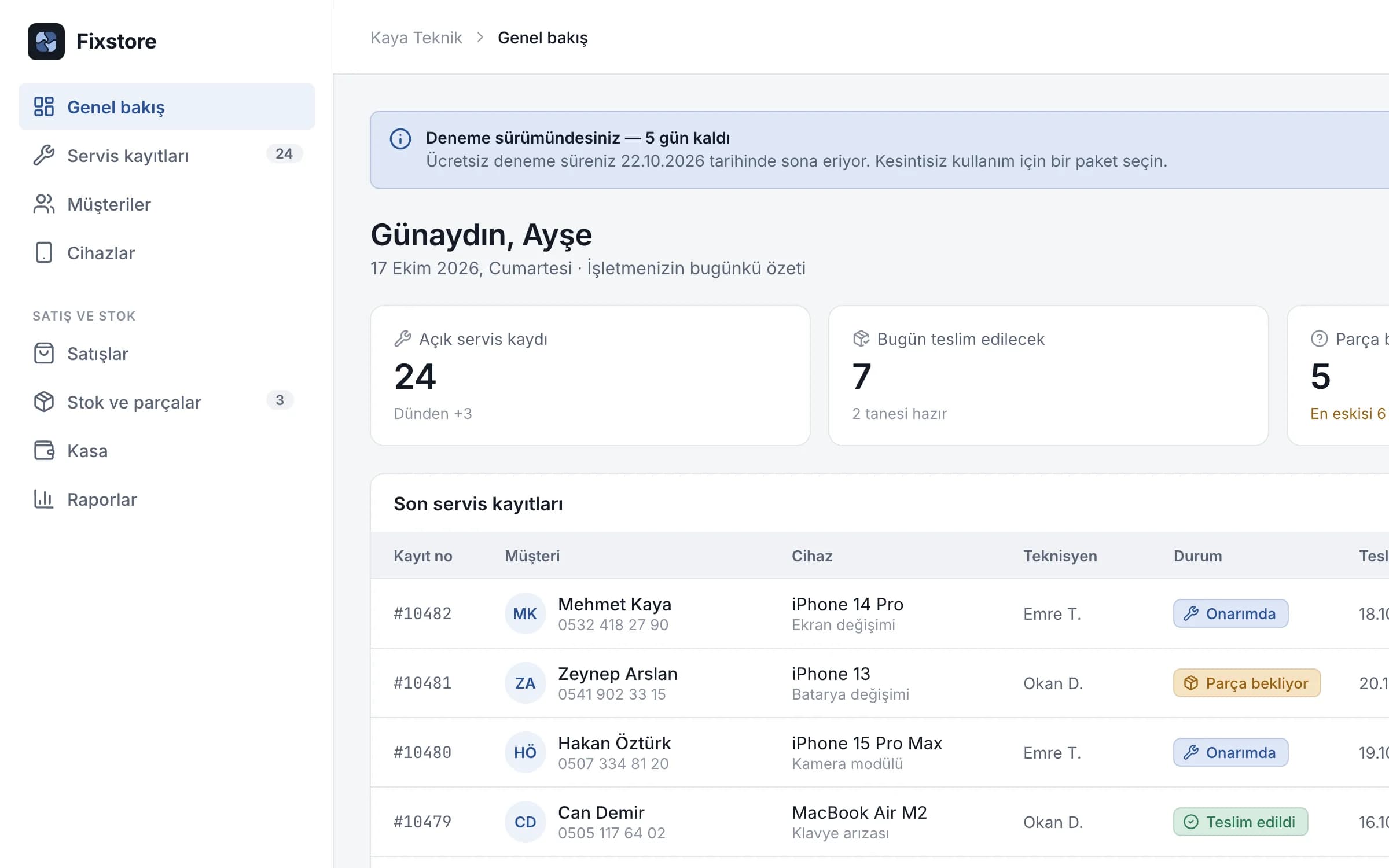Open Servis kayıtları via wrench icon
The image size is (1389, 868).
[44, 156]
